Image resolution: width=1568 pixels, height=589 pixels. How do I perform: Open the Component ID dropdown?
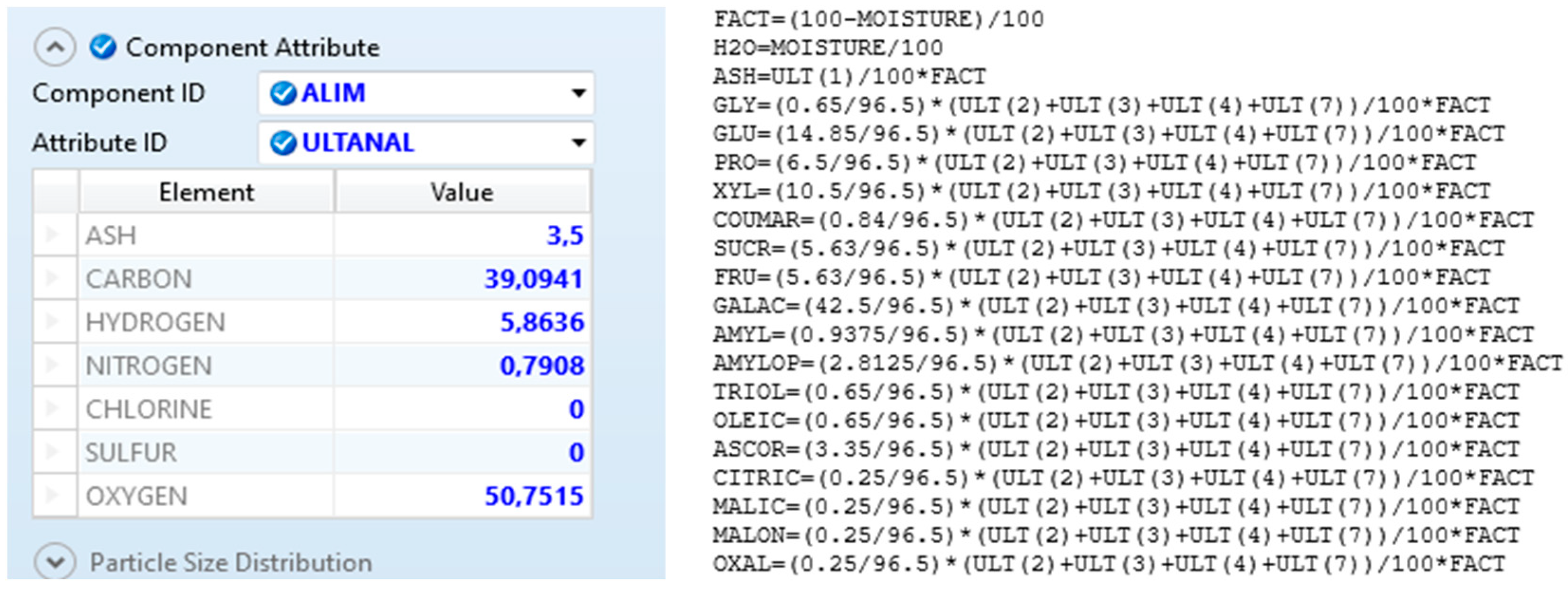click(x=580, y=93)
